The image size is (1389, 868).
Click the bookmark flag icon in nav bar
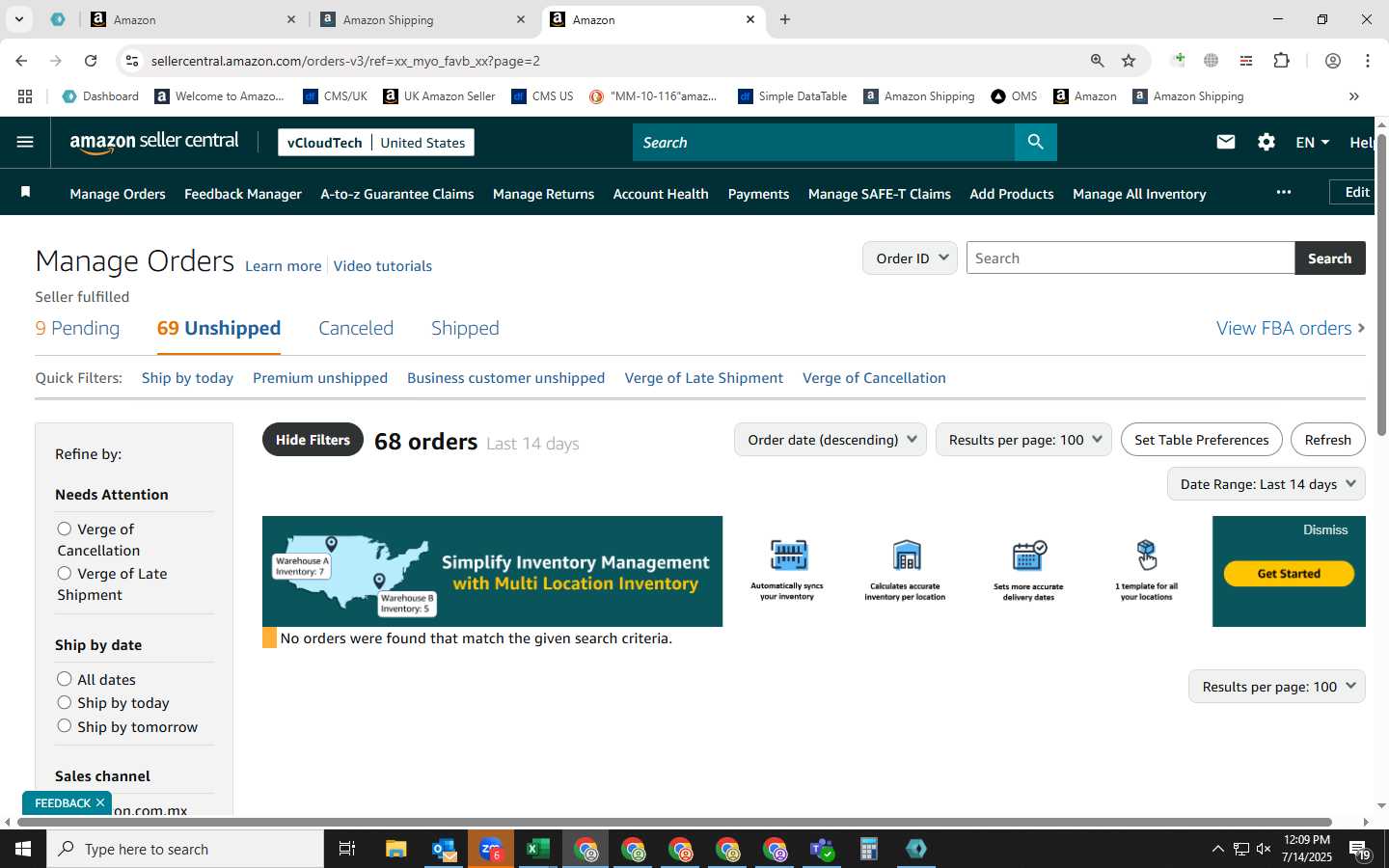pyautogui.click(x=26, y=193)
